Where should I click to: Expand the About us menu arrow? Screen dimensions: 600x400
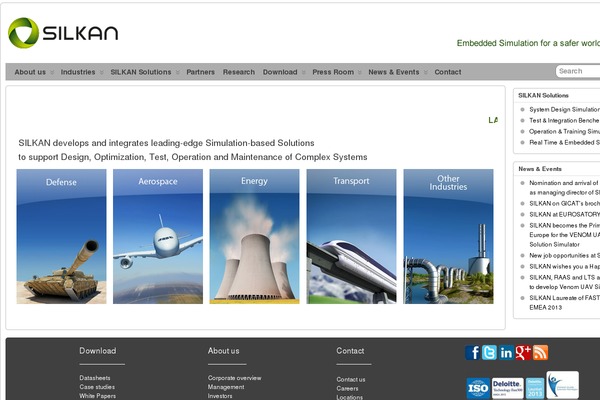point(52,72)
